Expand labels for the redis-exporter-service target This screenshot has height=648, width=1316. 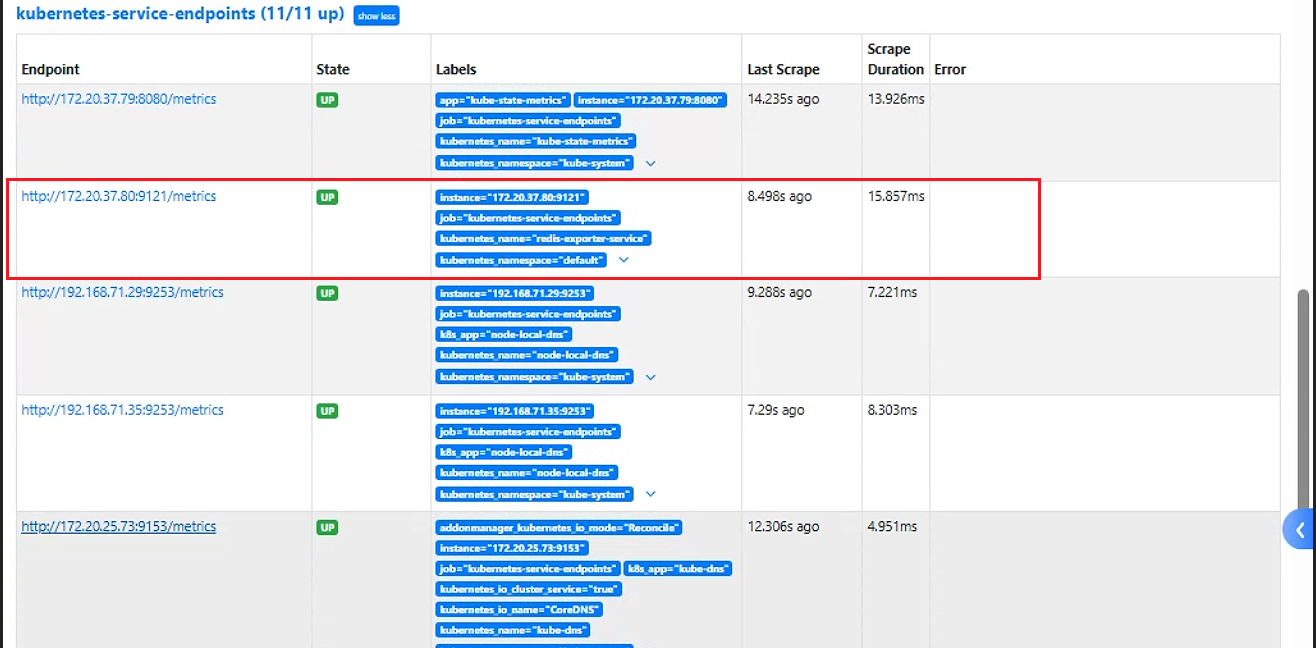[x=624, y=260]
